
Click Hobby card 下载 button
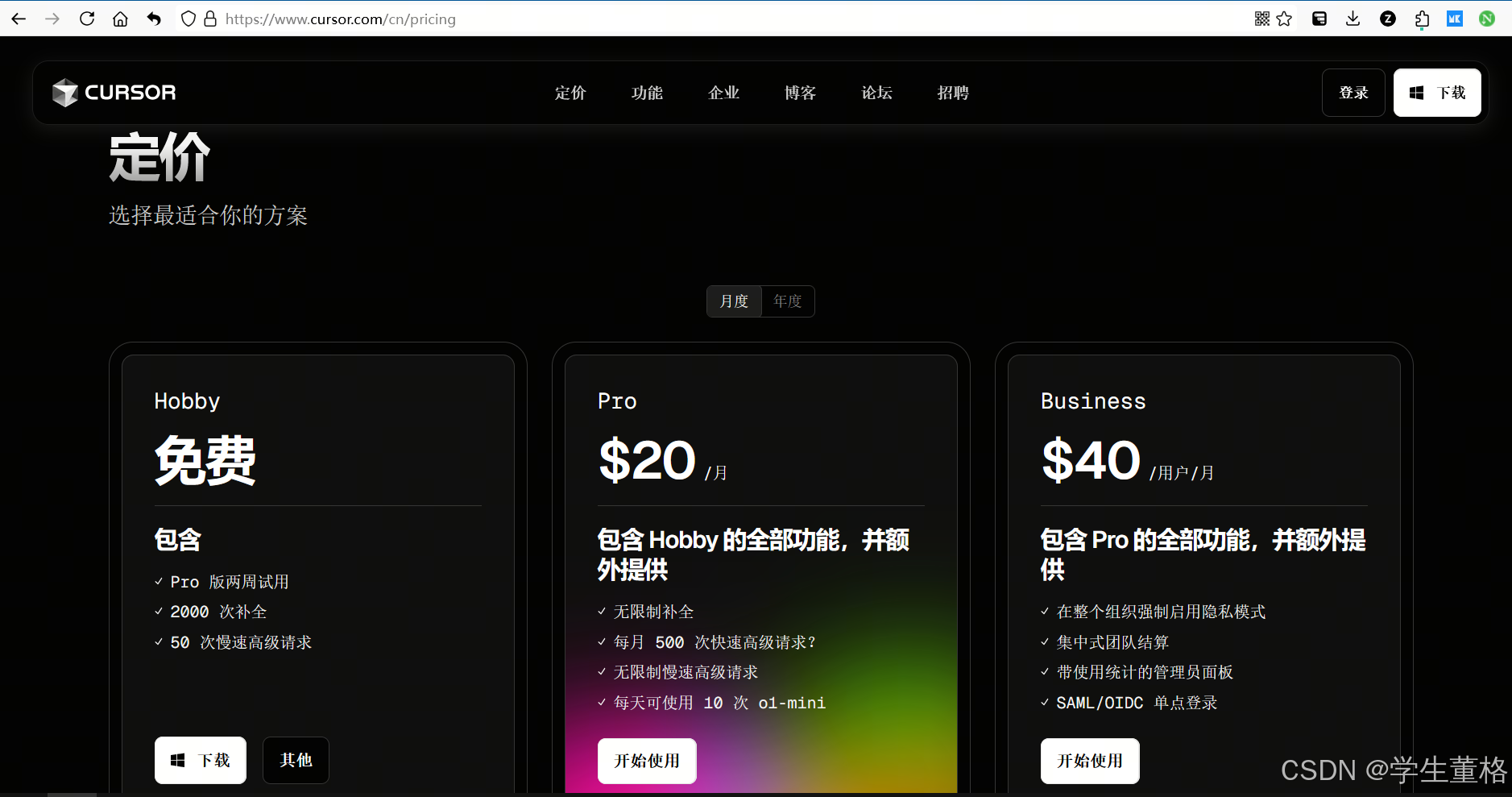(201, 760)
